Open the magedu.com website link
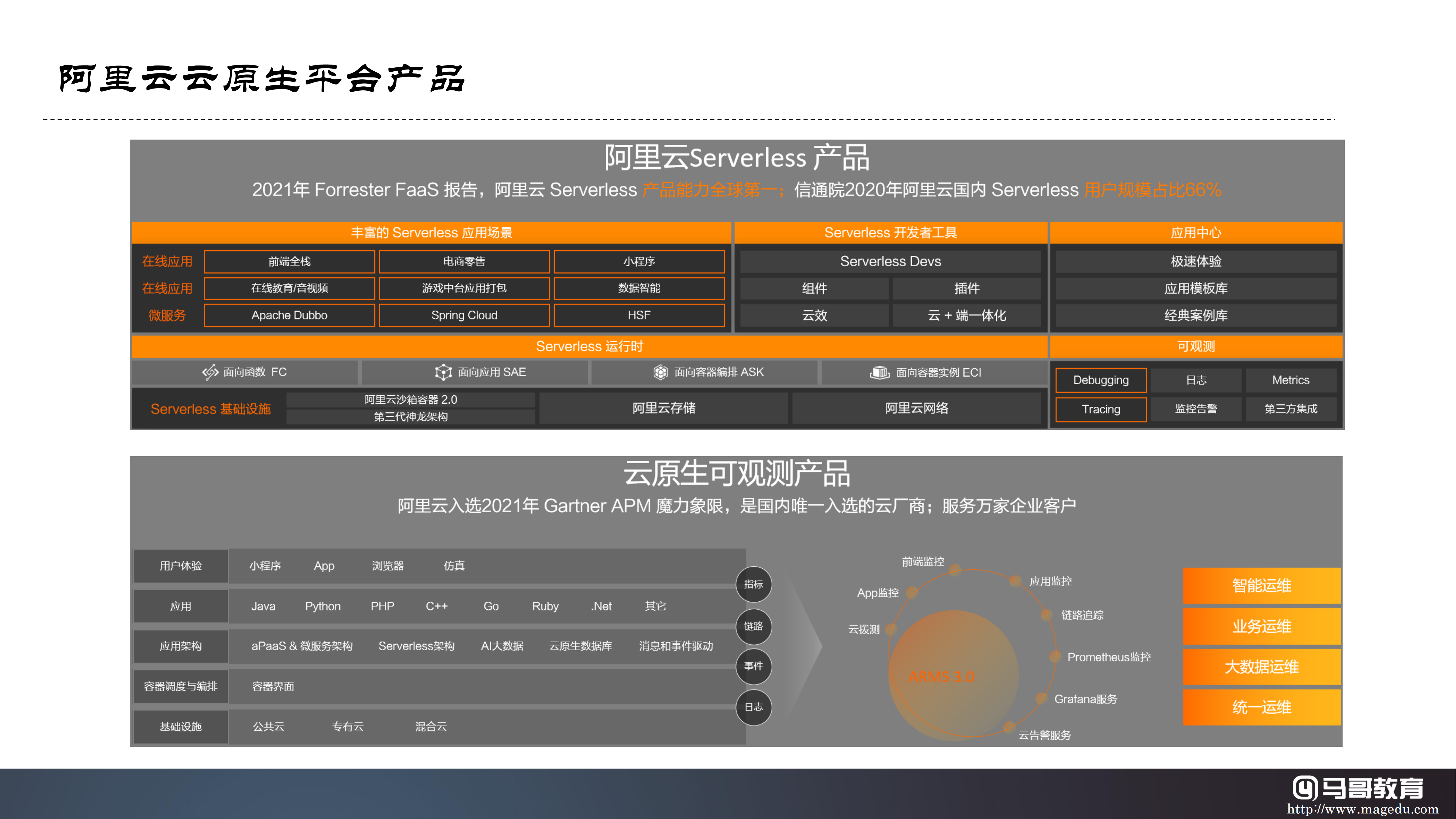1456x819 pixels. (1362, 809)
